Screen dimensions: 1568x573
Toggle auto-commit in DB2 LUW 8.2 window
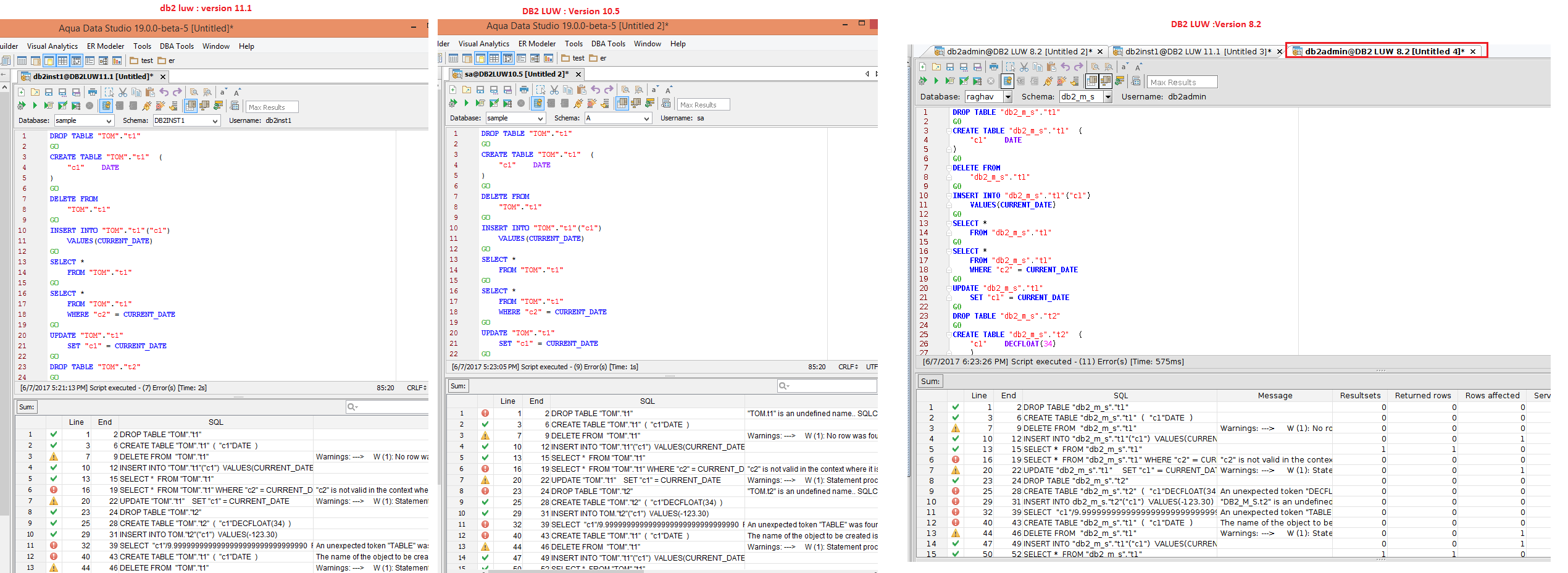pos(1007,81)
